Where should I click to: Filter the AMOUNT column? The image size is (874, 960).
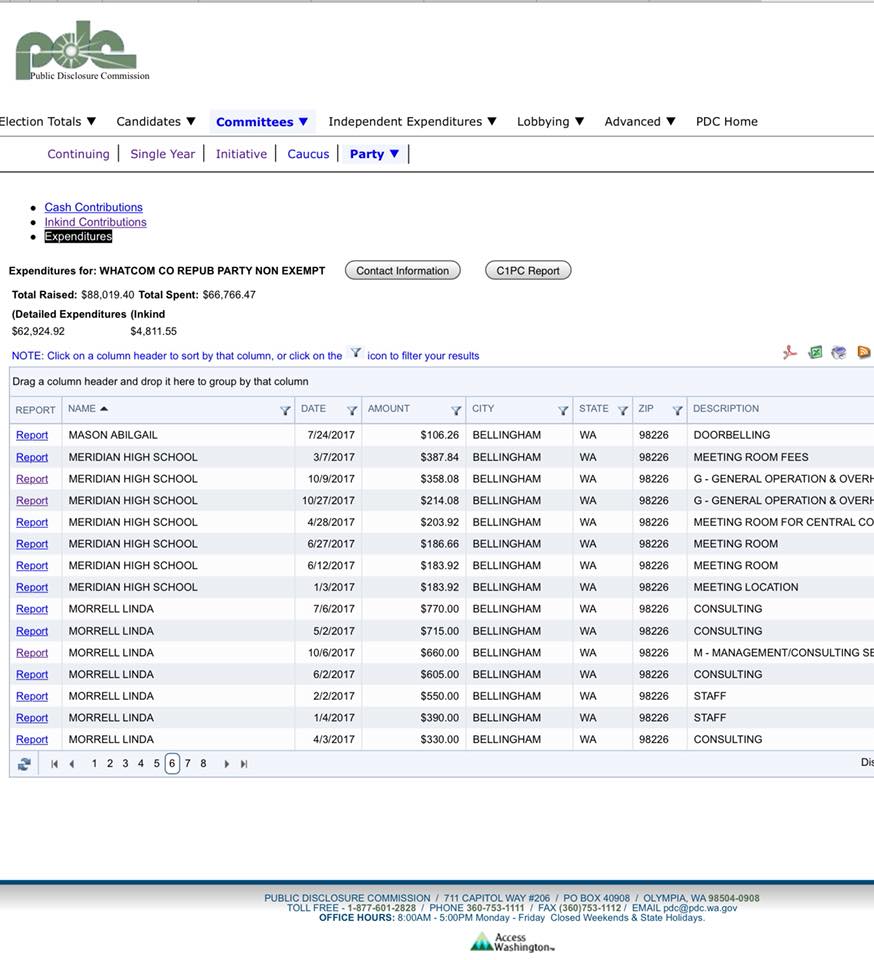[456, 410]
